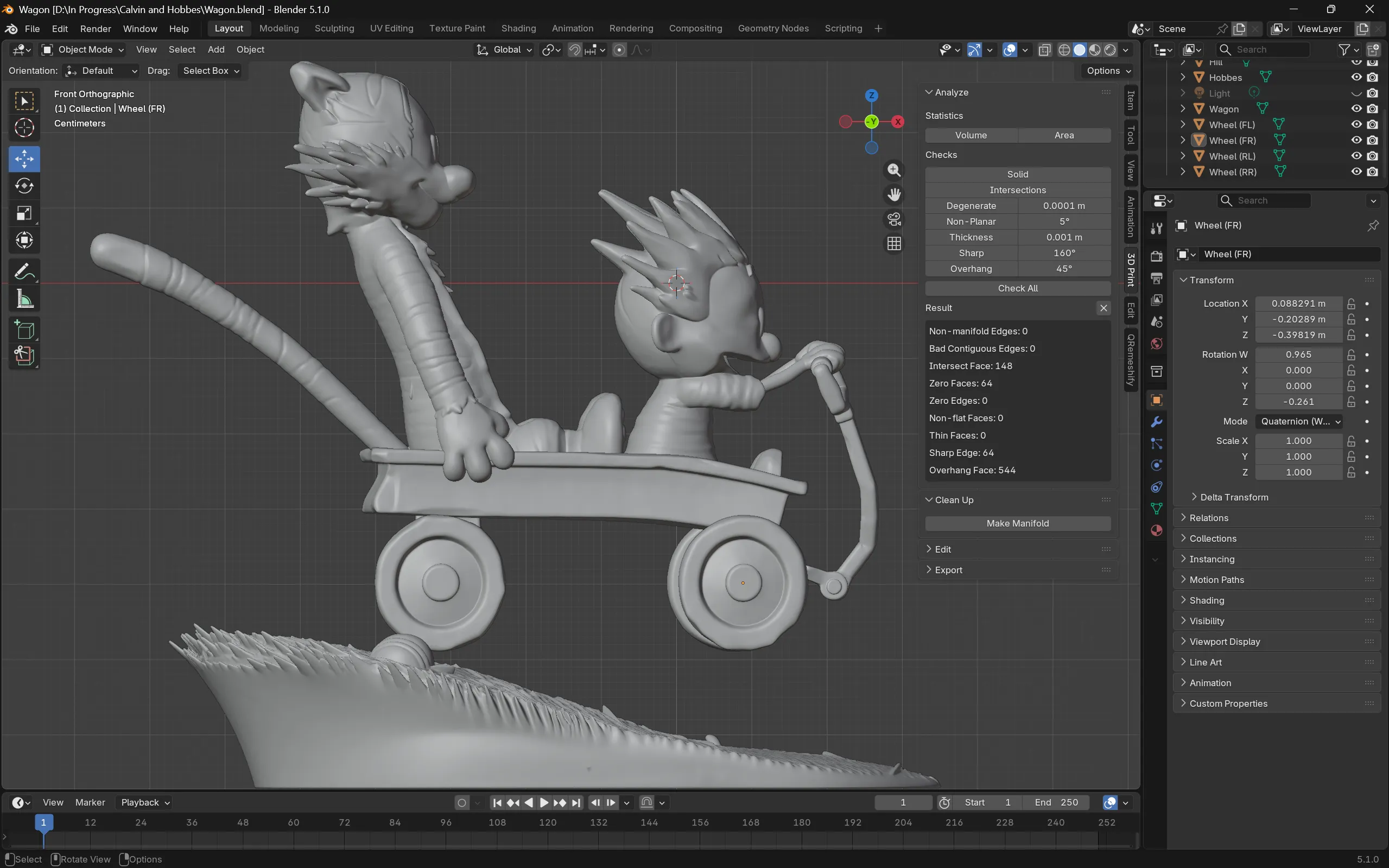Activate the Add Cube tool
Screen dimensions: 1389x868
pos(24,330)
